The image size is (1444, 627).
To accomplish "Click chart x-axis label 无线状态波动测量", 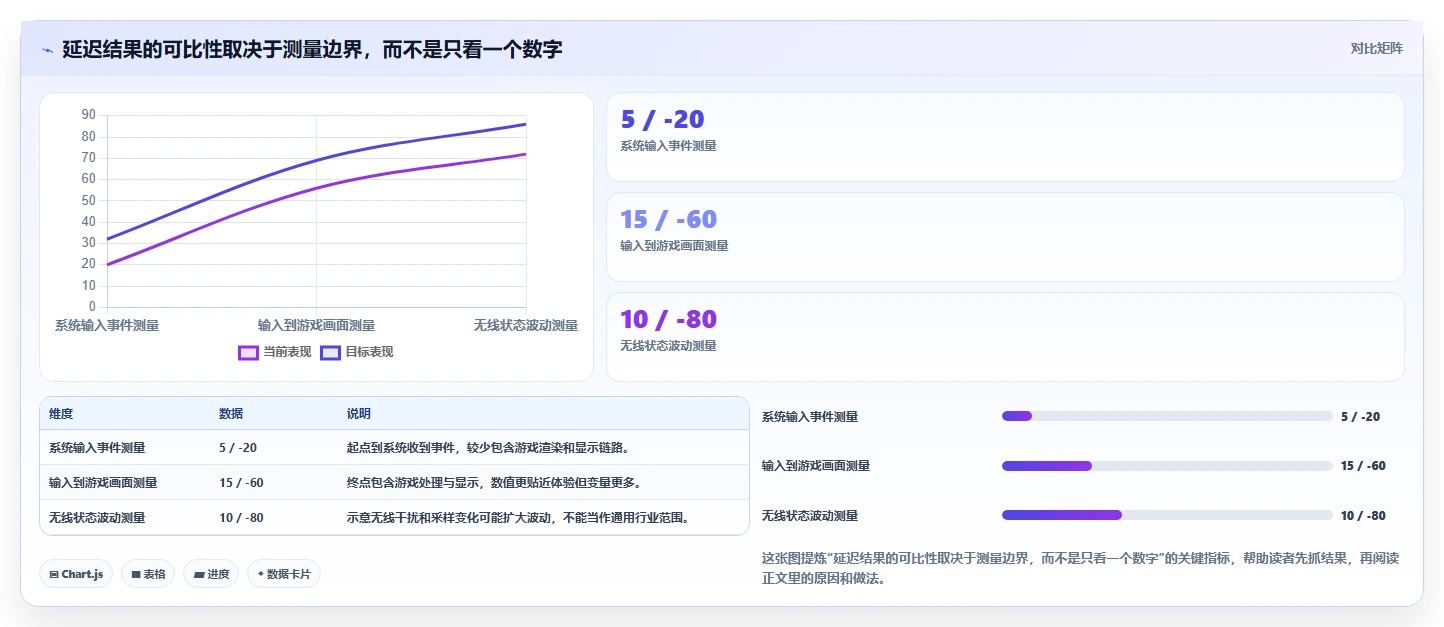I will [526, 325].
